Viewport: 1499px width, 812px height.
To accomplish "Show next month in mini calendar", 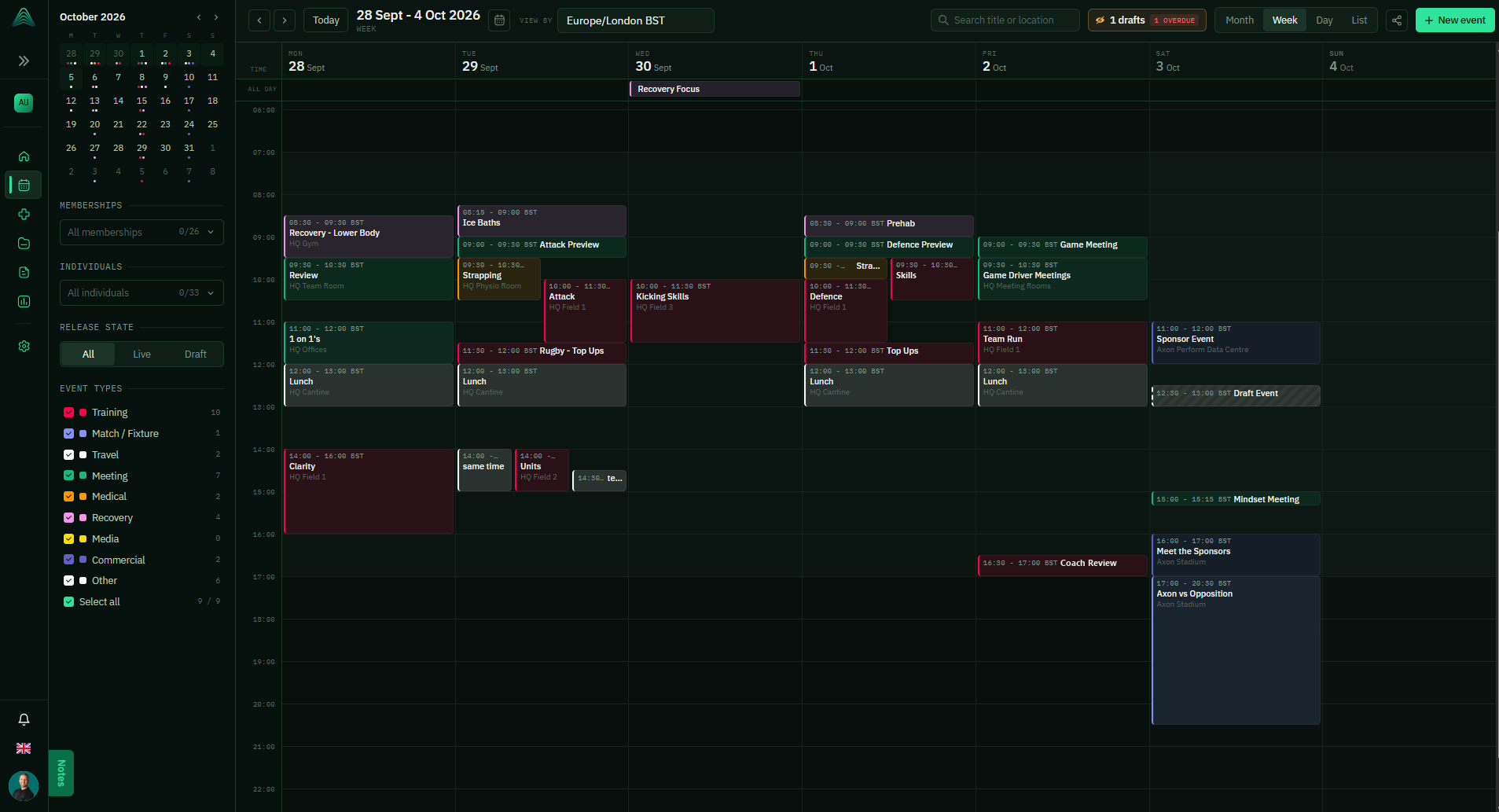I will point(216,17).
